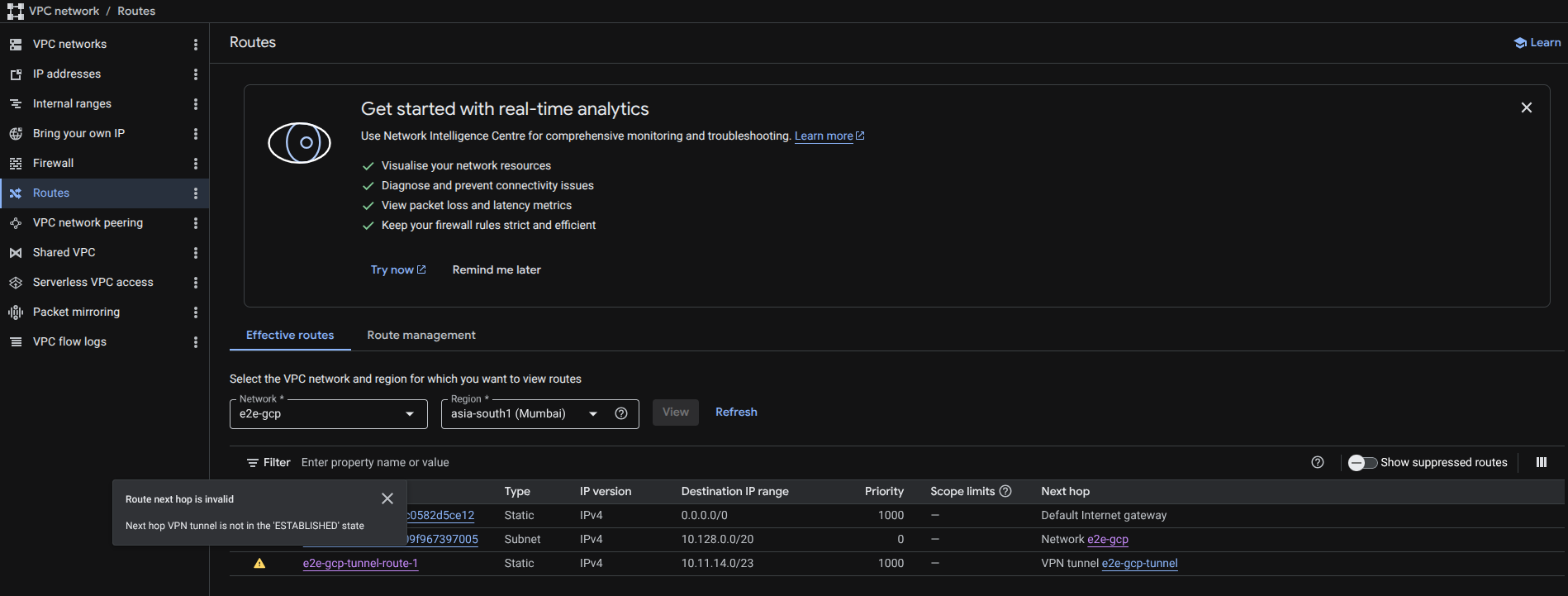Click the warning icon on e2e-gcp-tunnel-route-1

point(259,564)
